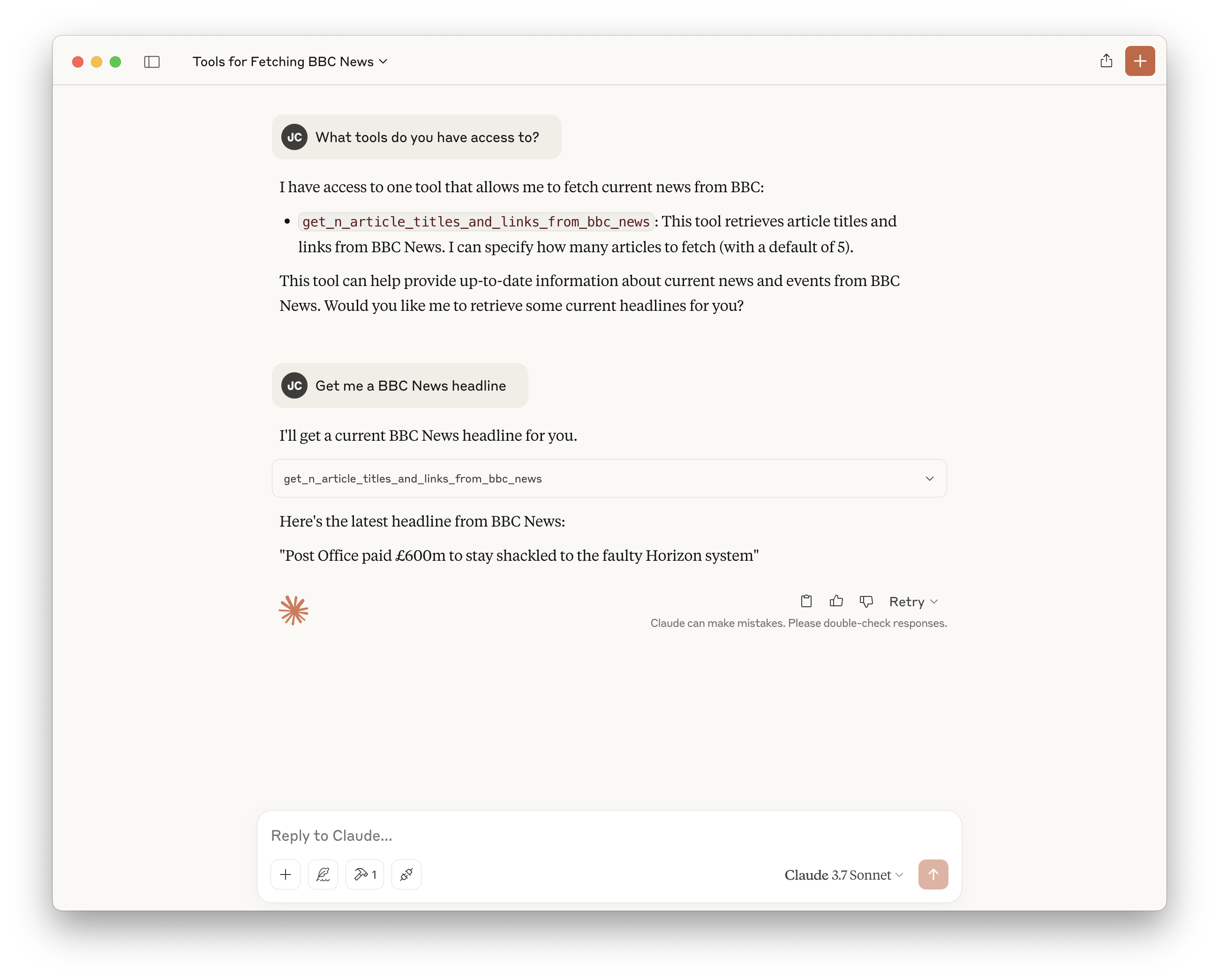Click the inline get_n_article_titles code label

(x=475, y=222)
